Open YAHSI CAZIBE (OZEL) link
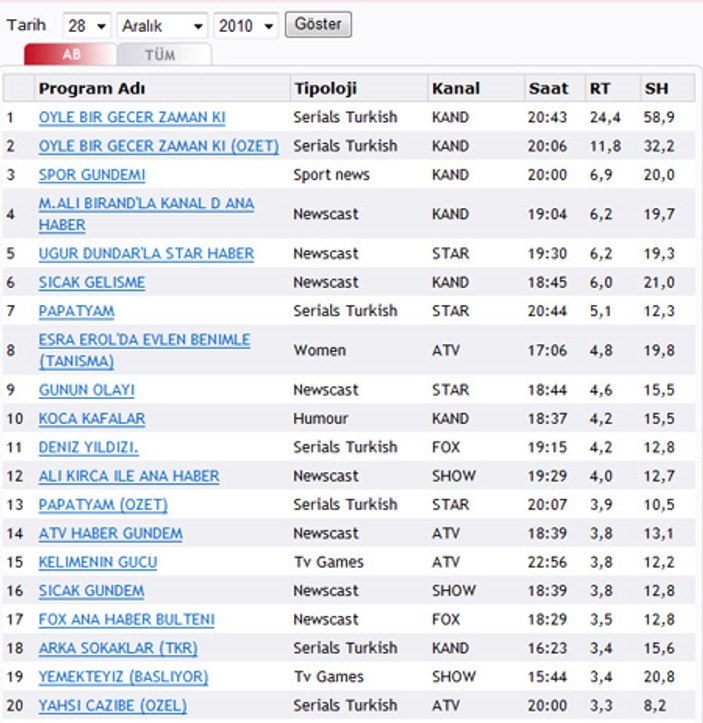The image size is (703, 723). [113, 705]
